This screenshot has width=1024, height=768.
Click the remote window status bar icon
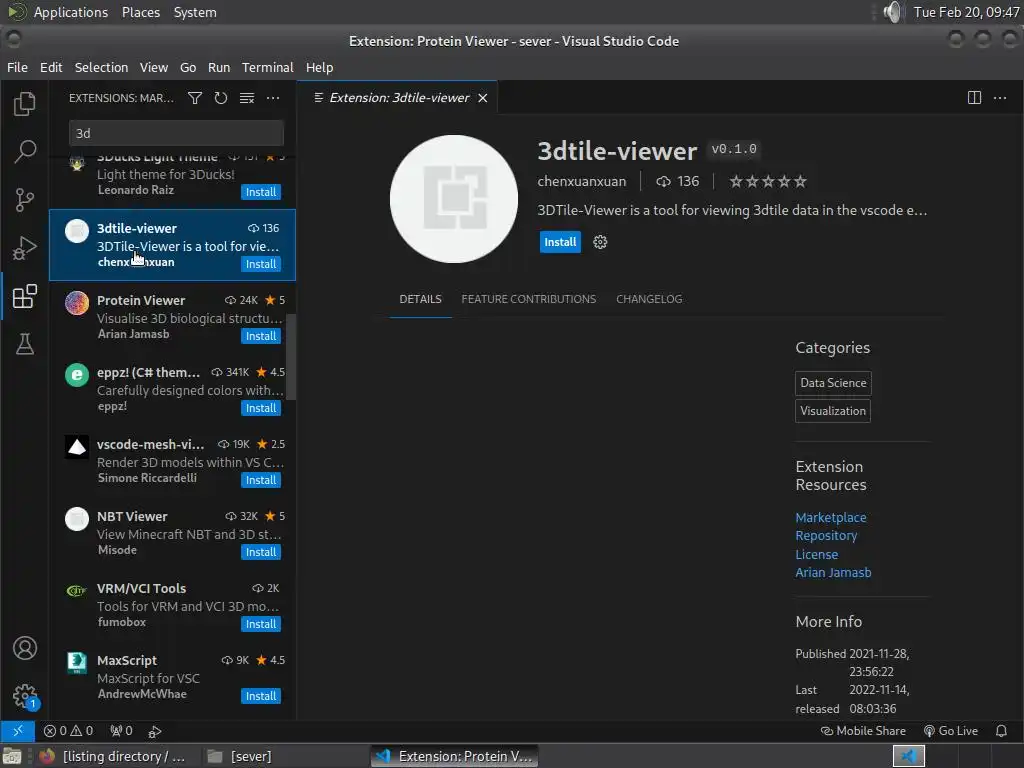click(x=18, y=731)
